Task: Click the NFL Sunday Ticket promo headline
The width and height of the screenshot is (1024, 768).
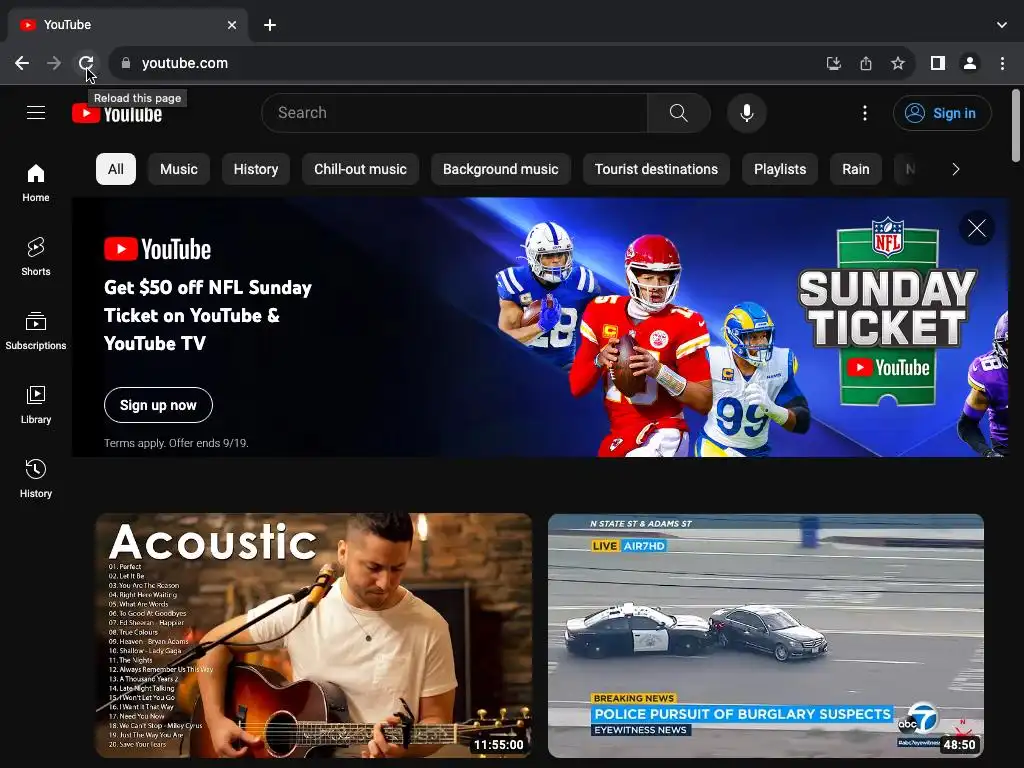Action: coord(208,315)
